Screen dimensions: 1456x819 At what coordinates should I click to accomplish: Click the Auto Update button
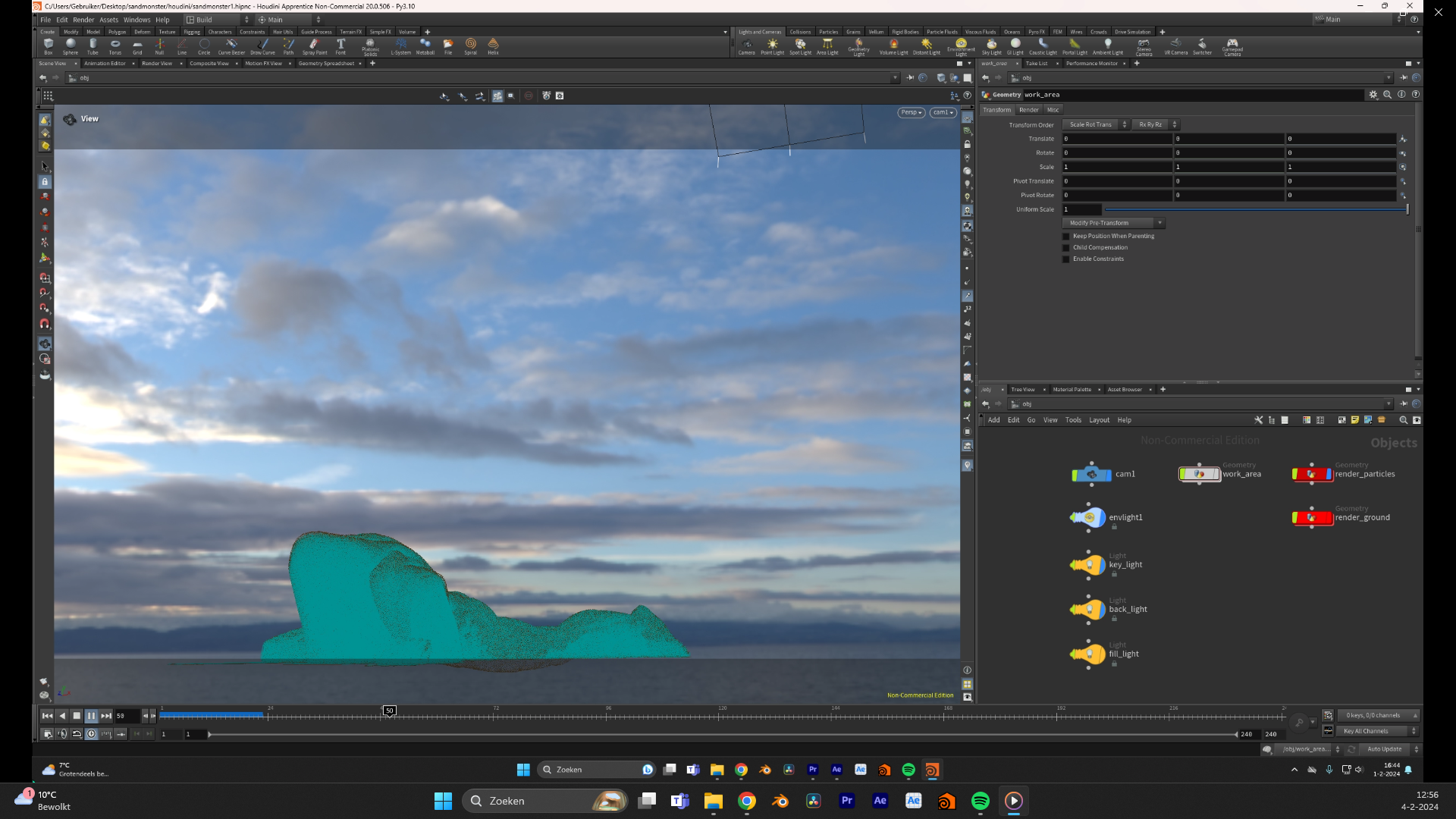pyautogui.click(x=1385, y=749)
